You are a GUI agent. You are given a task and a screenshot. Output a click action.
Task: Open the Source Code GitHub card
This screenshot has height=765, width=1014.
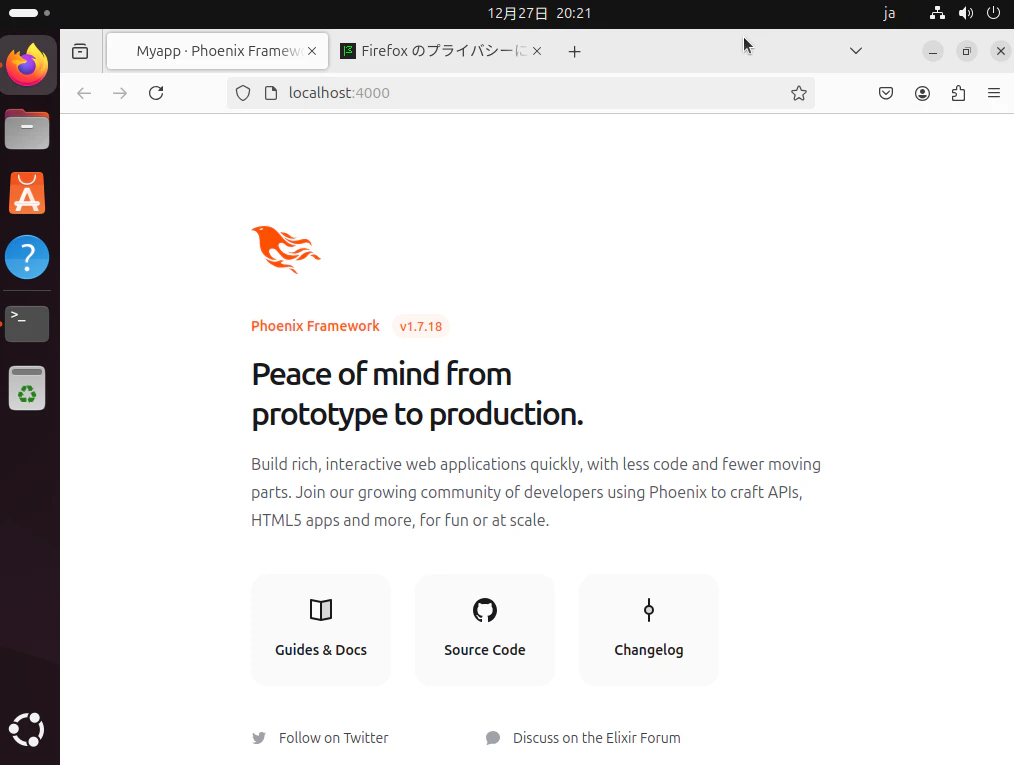(x=484, y=630)
